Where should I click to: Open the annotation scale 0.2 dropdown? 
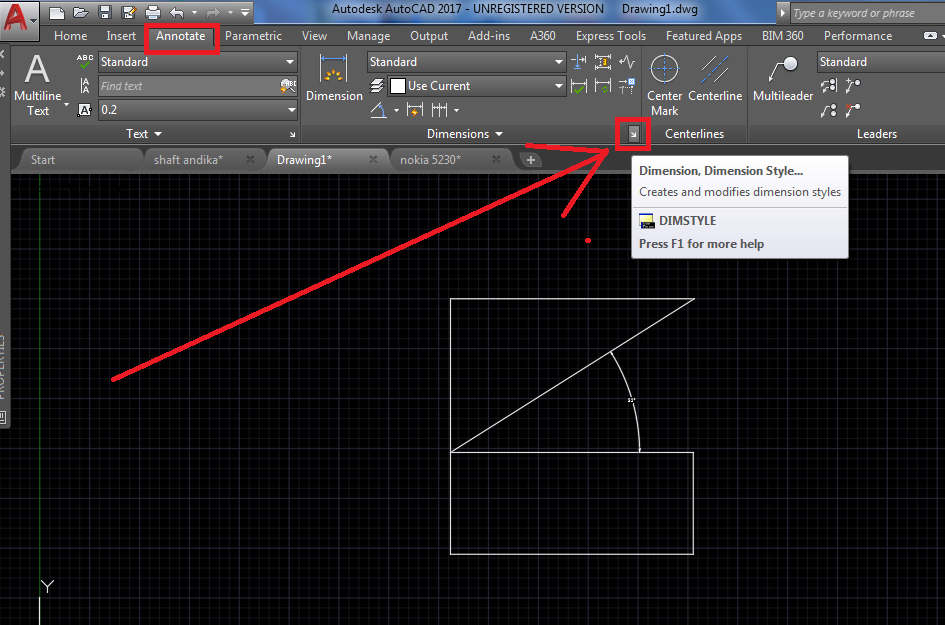pyautogui.click(x=291, y=110)
